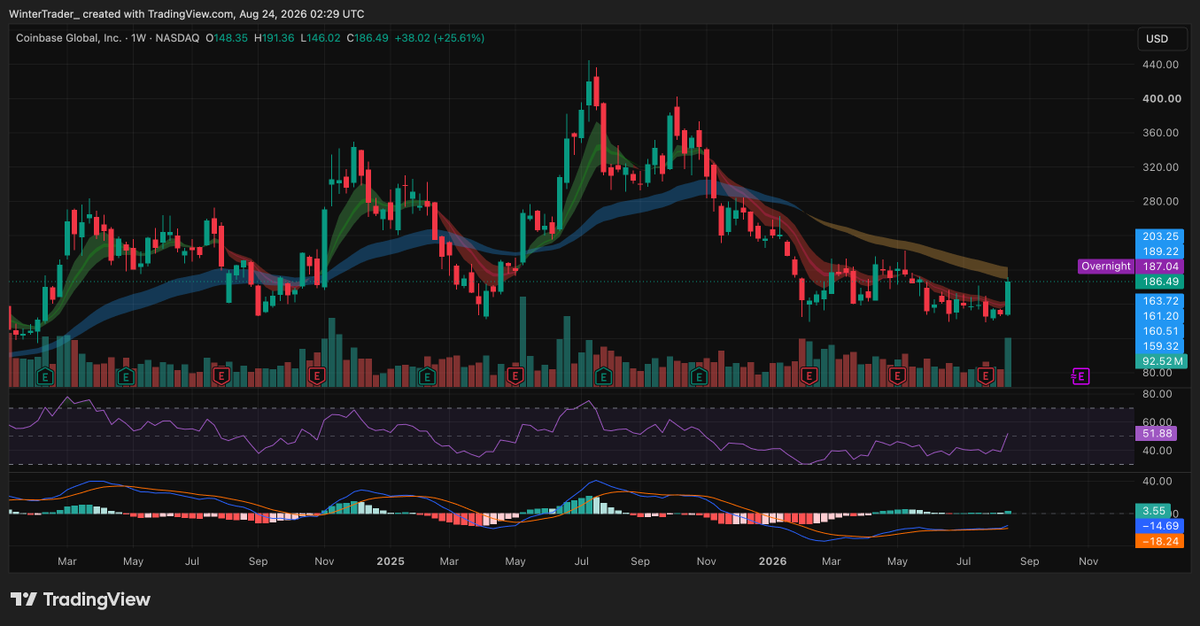The image size is (1200, 626).
Task: Click the 186.49 current price tag
Action: point(1160,282)
